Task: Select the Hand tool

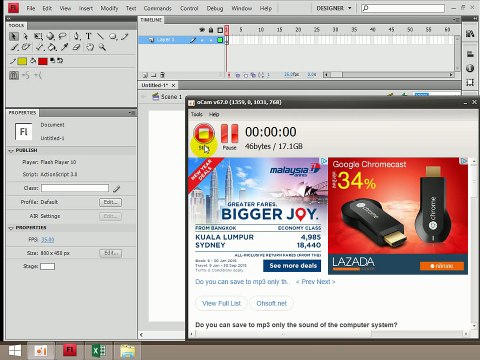Action: point(90,48)
